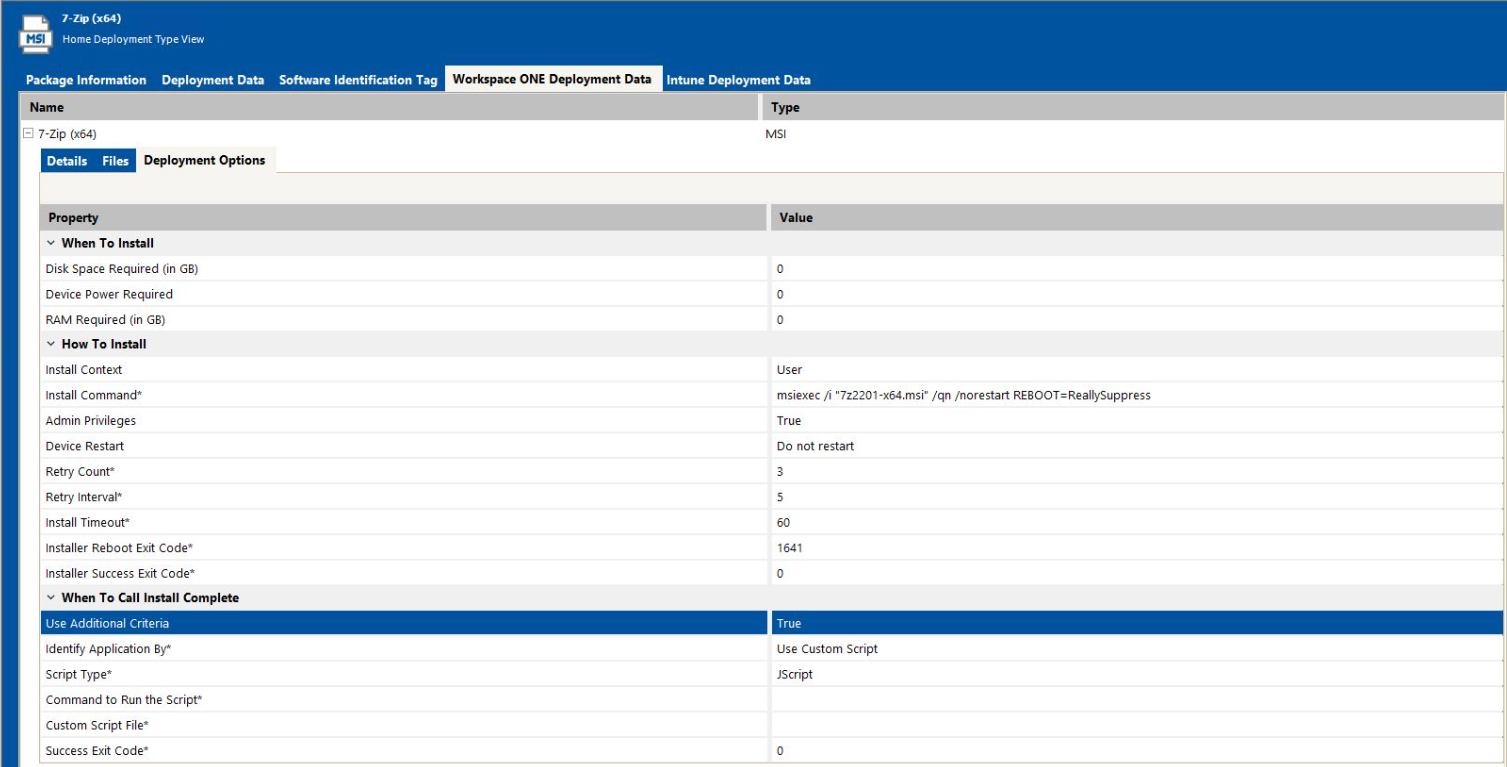The width and height of the screenshot is (1507, 767).
Task: Open the Details sub-tab
Action: click(x=67, y=161)
